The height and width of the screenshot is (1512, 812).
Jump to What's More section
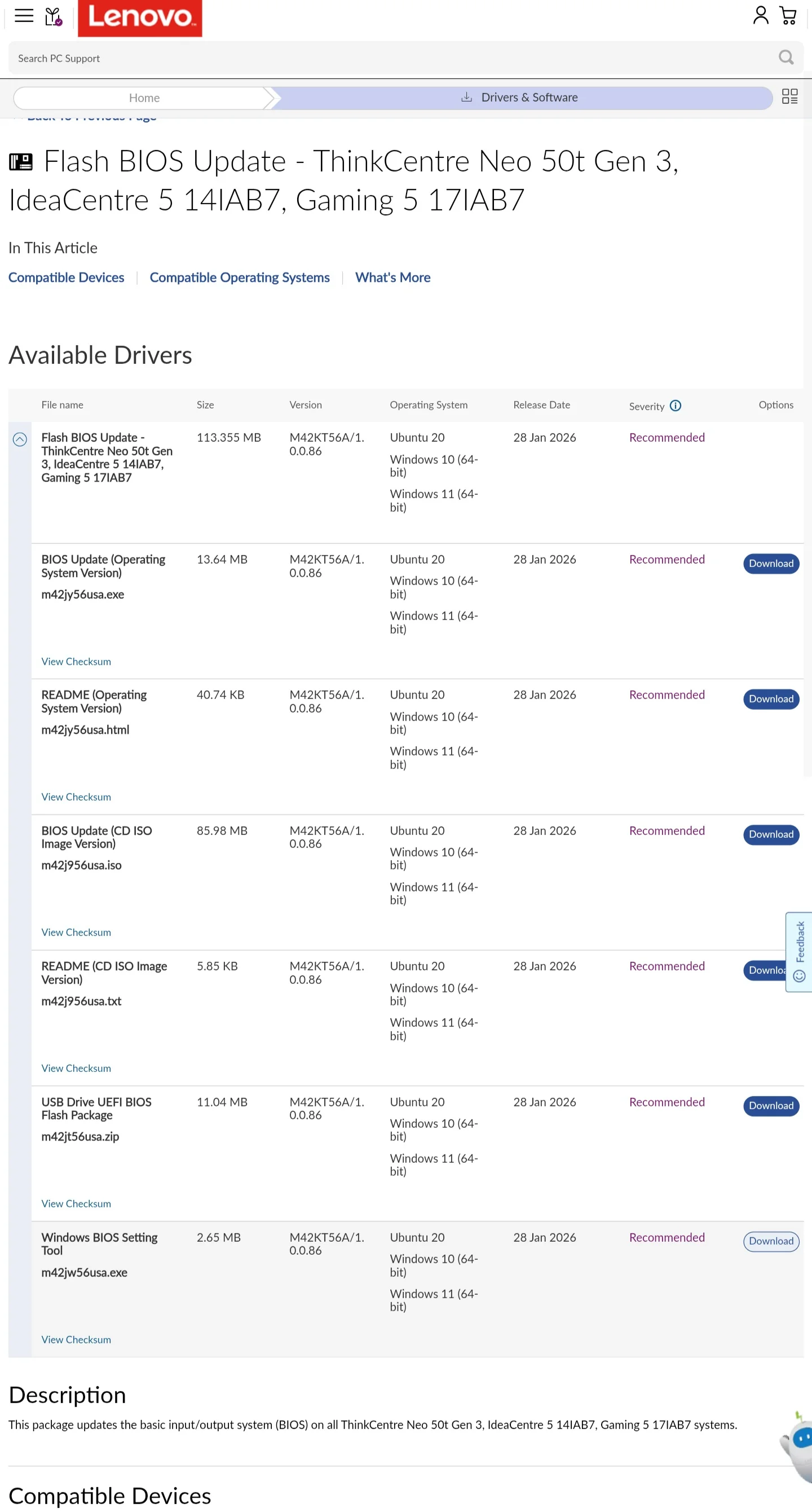coord(392,278)
